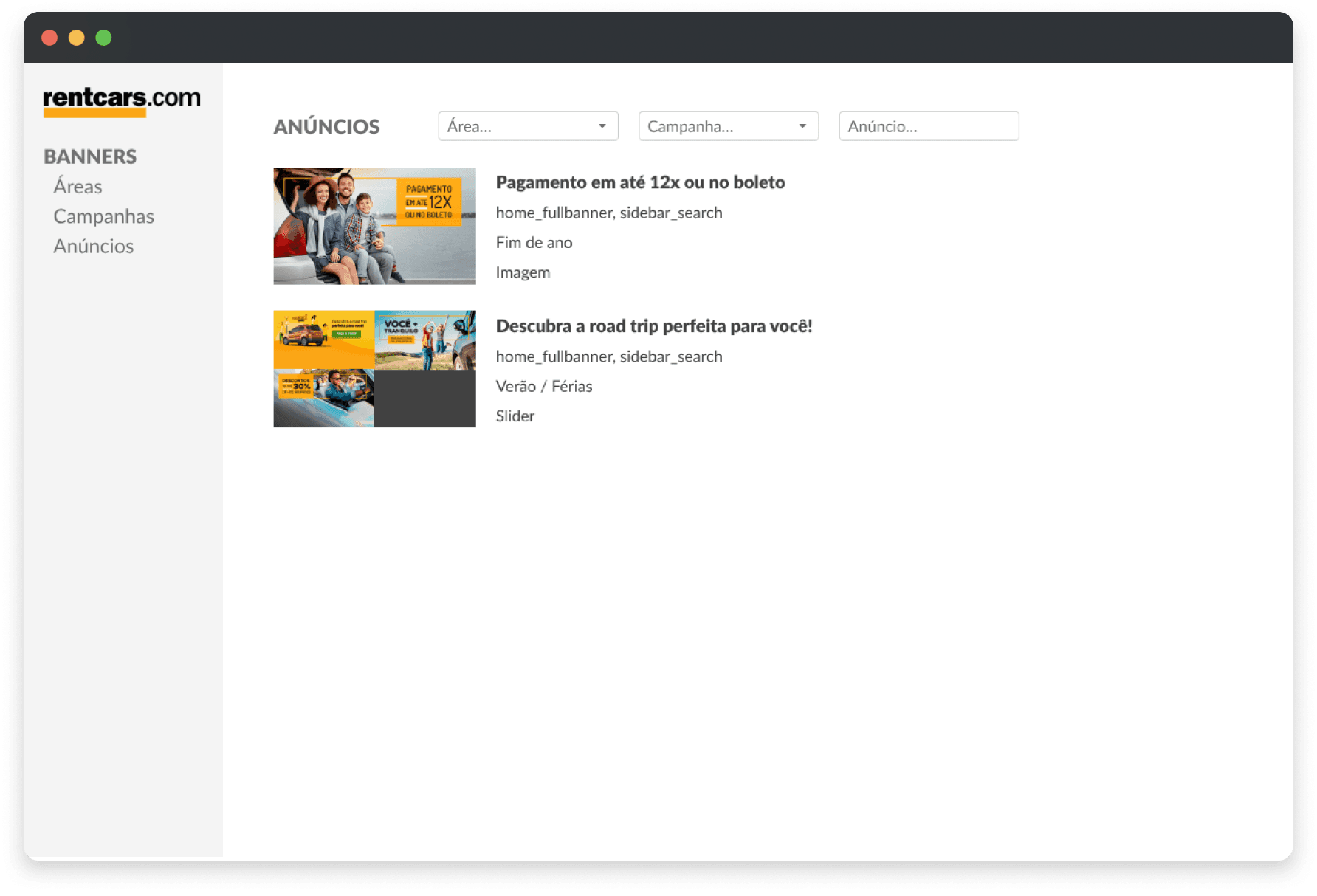Minimize window with yellow button
Image resolution: width=1317 pixels, height=896 pixels.
pyautogui.click(x=77, y=38)
